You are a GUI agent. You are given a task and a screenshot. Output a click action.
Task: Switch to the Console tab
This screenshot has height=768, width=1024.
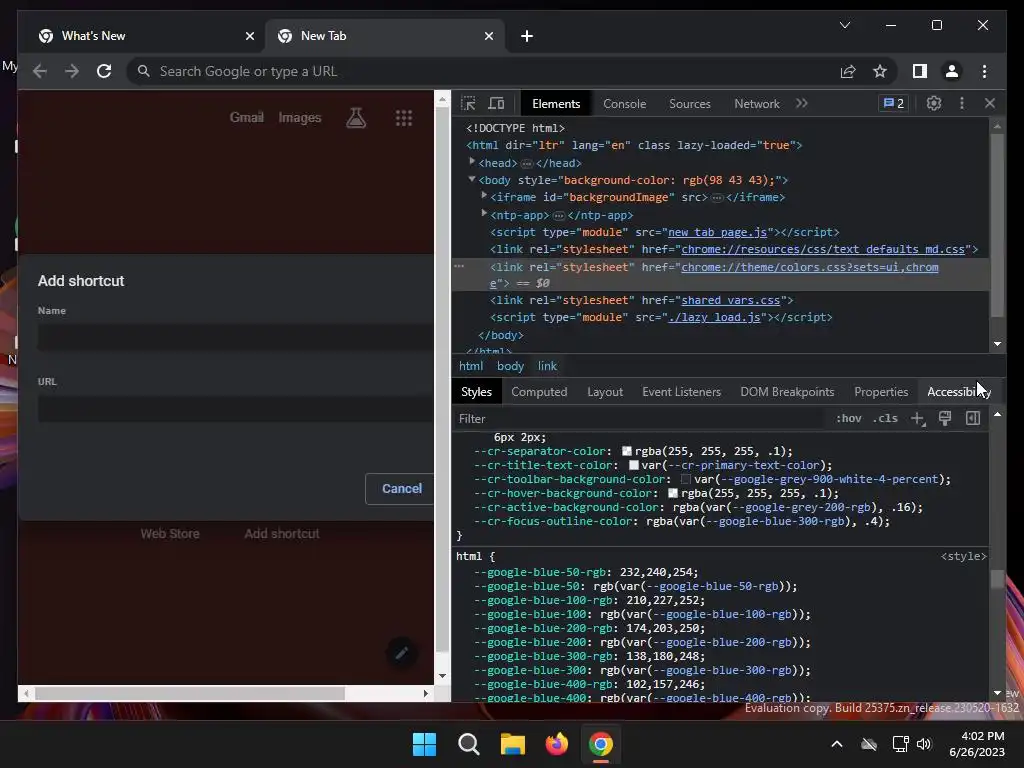tap(624, 103)
